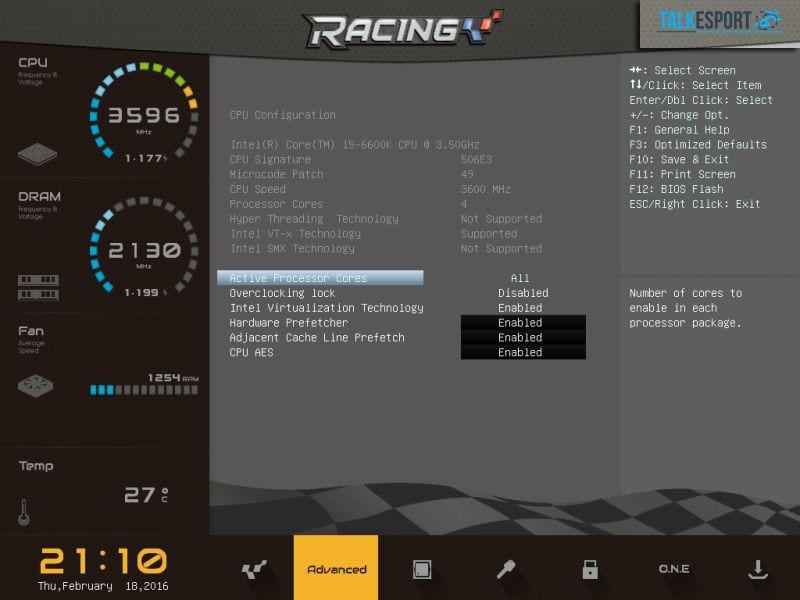Click the TalkEsport logo link

[718, 21]
